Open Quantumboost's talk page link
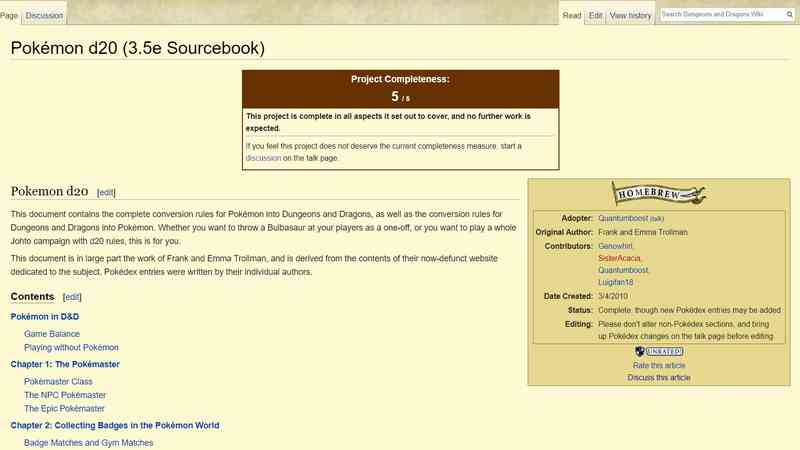Screen dimensions: 800x450 (x=657, y=218)
